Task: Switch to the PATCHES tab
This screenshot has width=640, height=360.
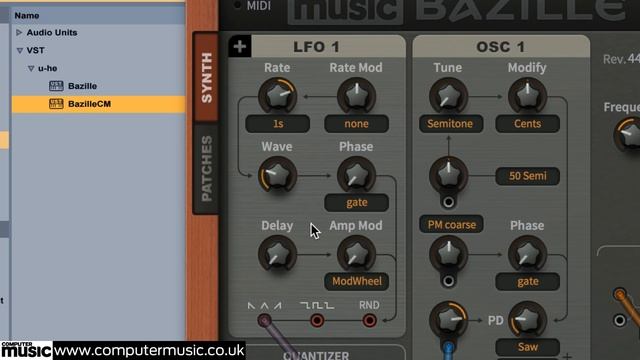Action: coord(206,168)
